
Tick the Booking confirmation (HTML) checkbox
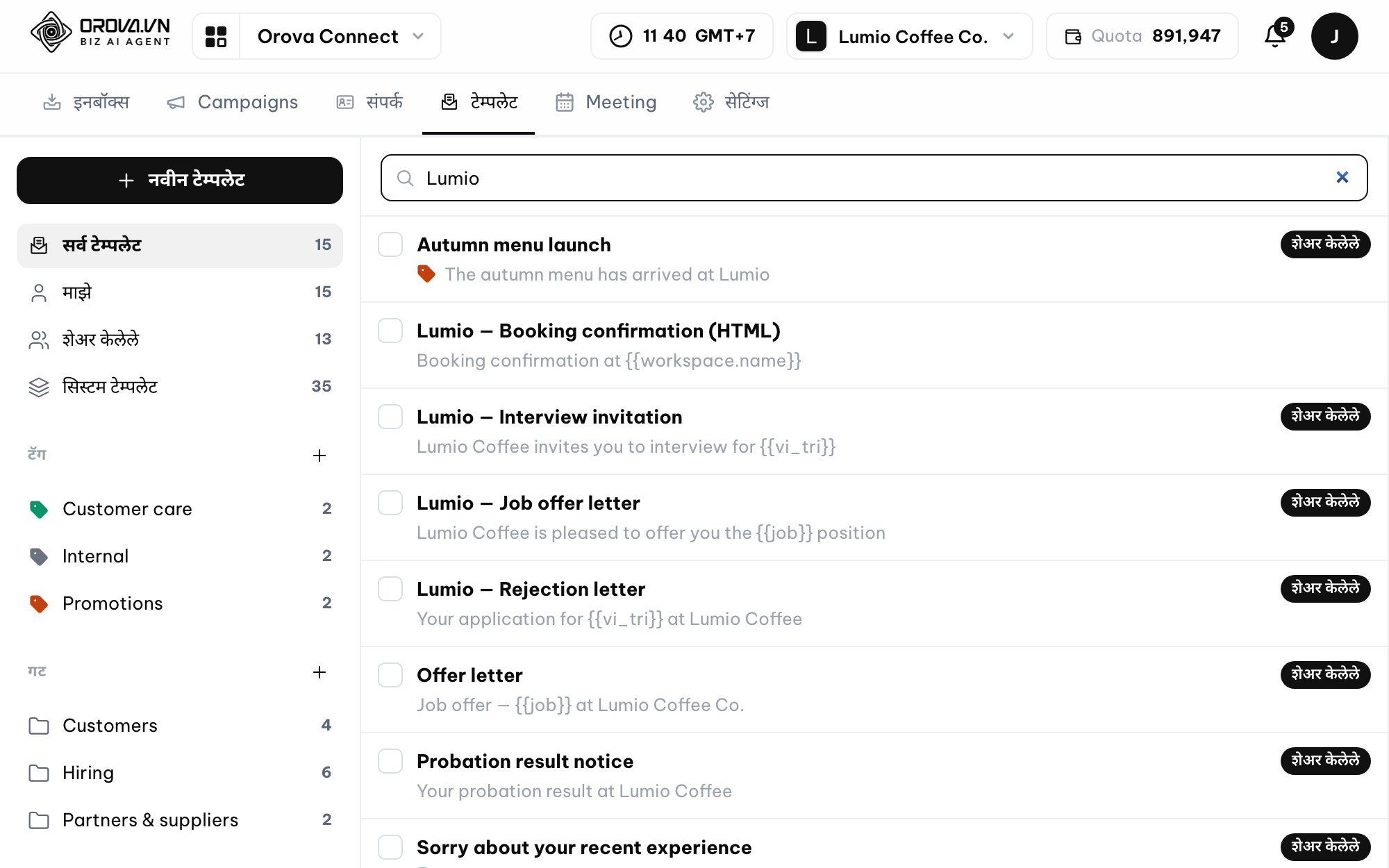click(390, 331)
